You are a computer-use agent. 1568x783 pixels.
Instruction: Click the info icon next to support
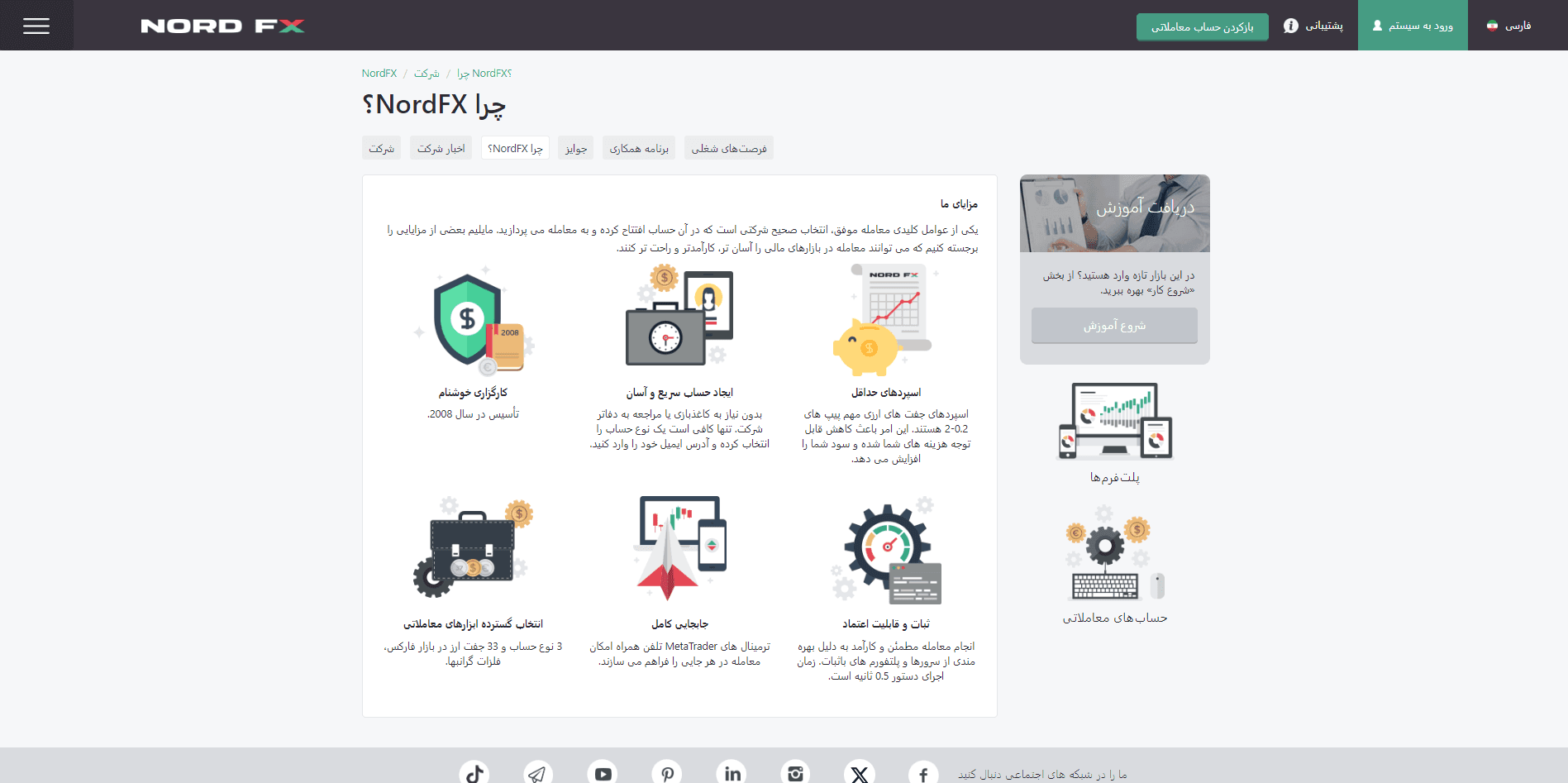[1290, 26]
